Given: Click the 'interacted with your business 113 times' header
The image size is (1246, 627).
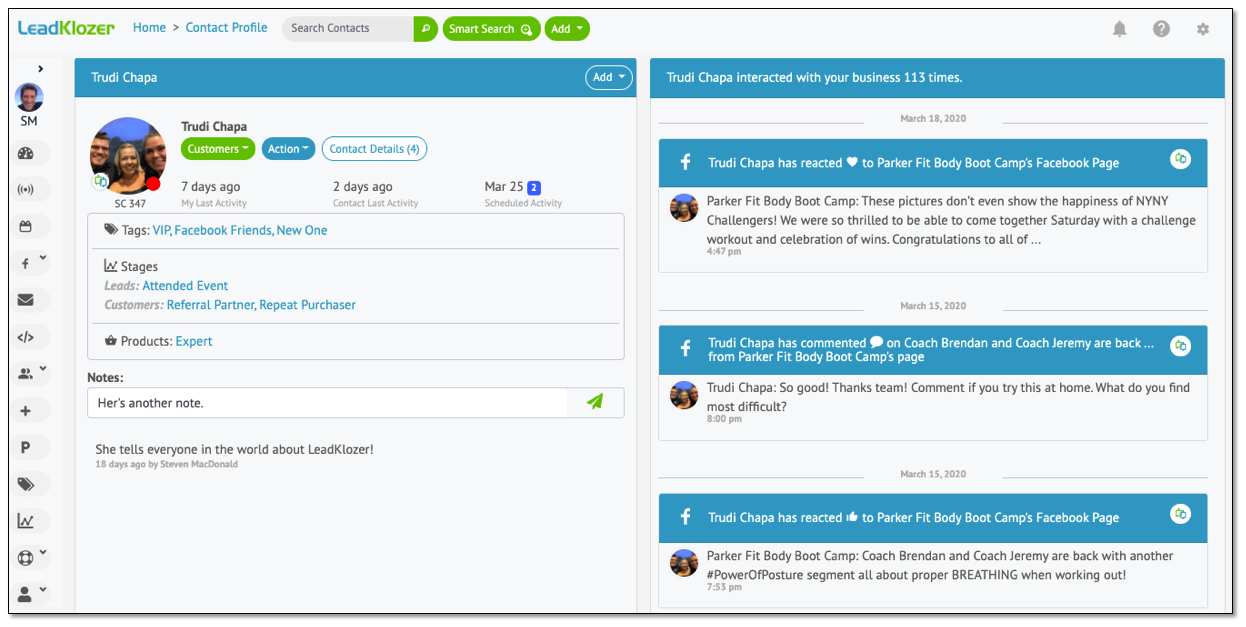Looking at the screenshot, I should [x=937, y=77].
